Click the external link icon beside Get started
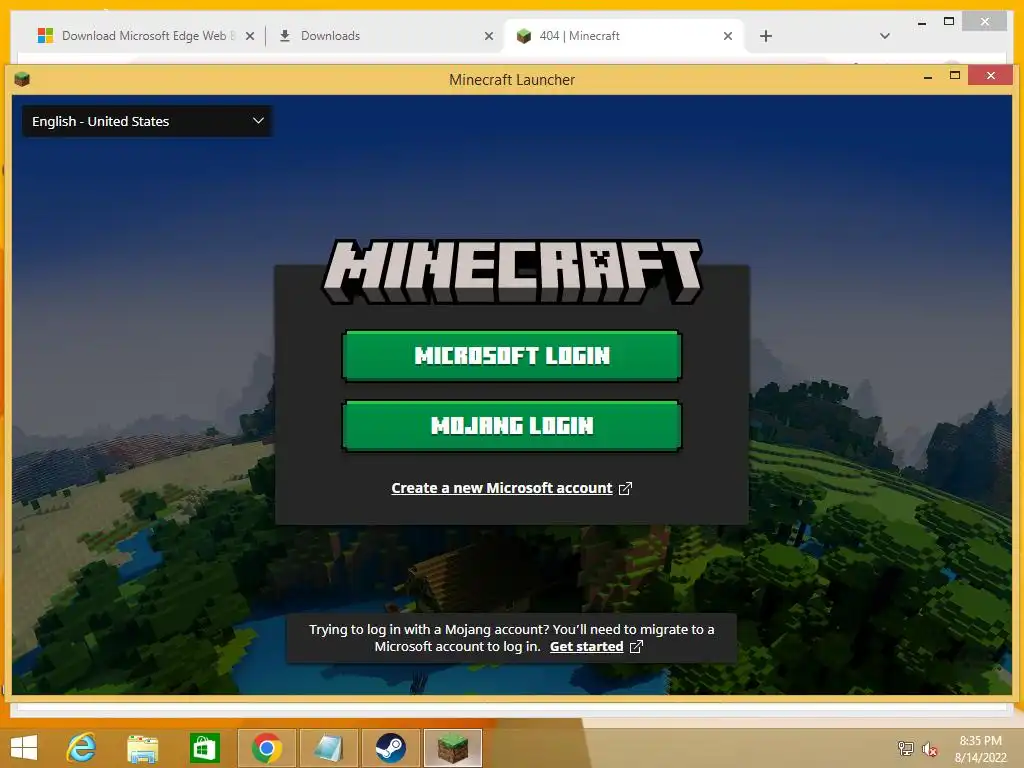Viewport: 1024px width, 768px height. pos(636,647)
